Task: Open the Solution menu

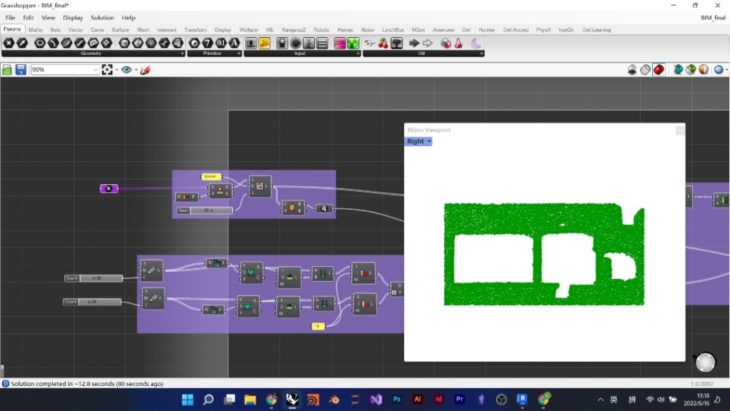Action: tap(102, 18)
